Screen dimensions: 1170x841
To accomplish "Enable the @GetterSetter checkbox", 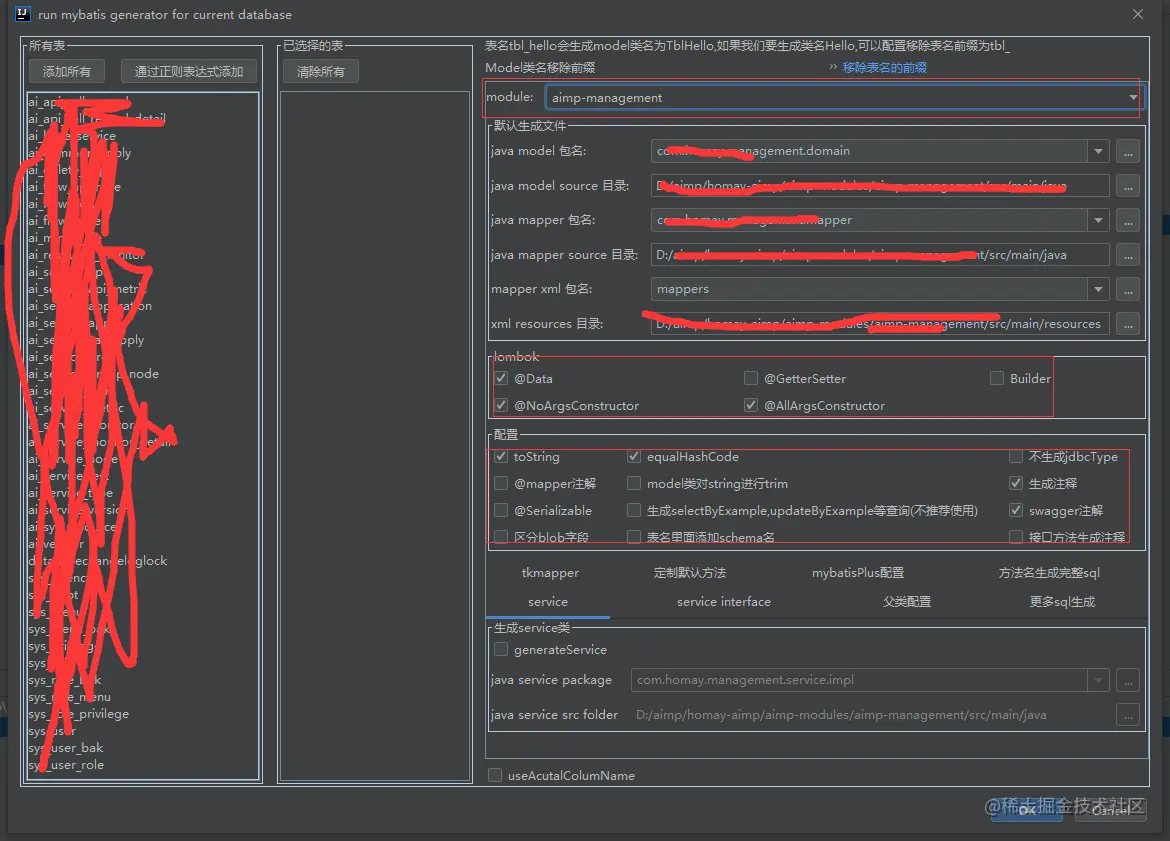I will tap(751, 378).
